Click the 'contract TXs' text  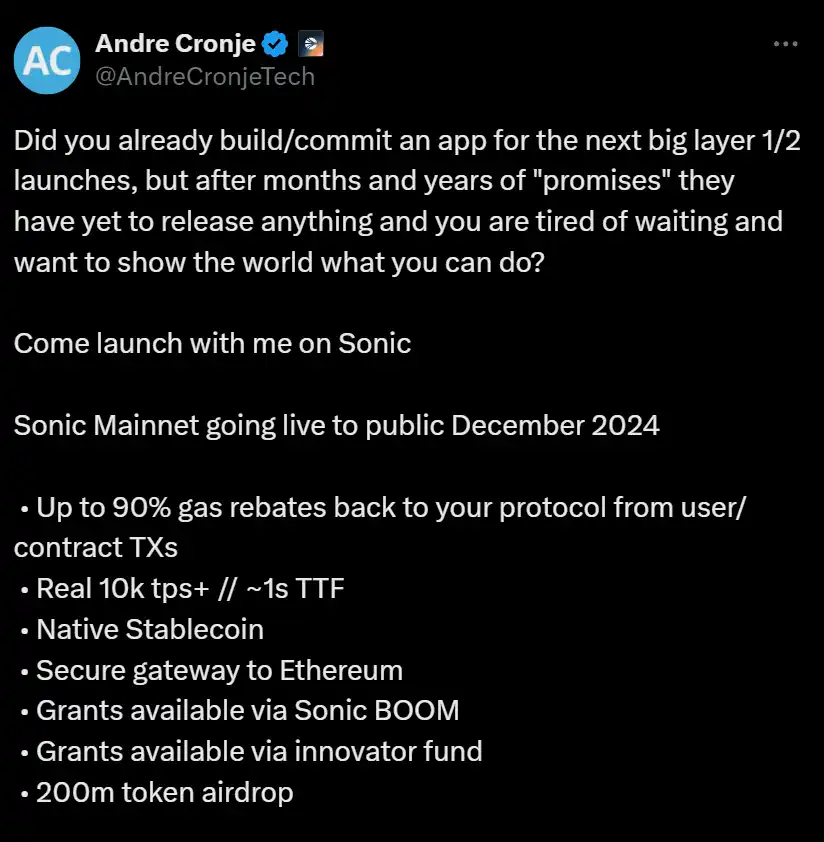tap(96, 548)
